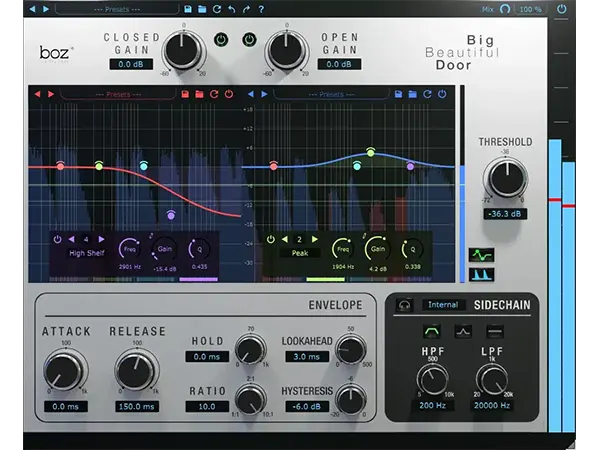The width and height of the screenshot is (600, 450).
Task: Click the Attack 0.0 ms value field
Action: 66,406
